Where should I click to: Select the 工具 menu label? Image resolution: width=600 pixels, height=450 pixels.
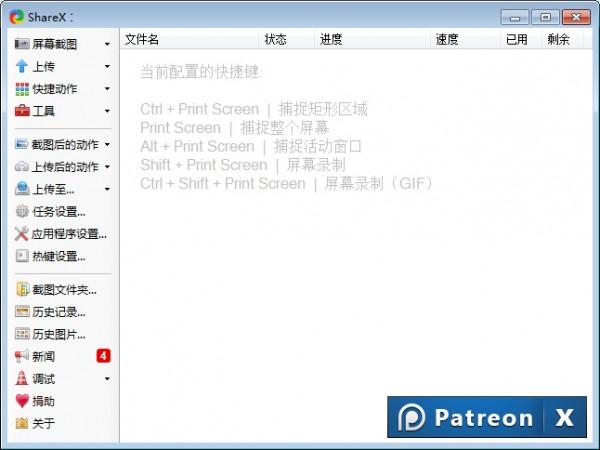[x=43, y=111]
